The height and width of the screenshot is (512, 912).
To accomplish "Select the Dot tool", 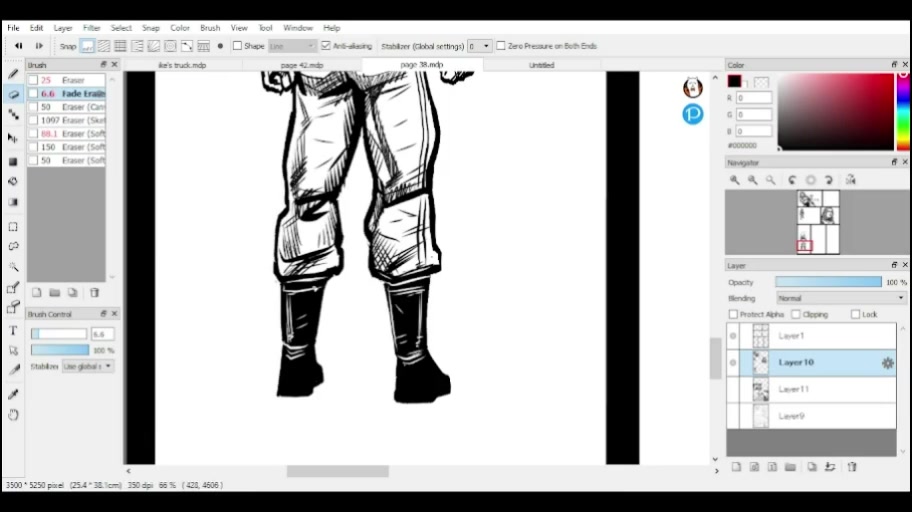I will pyautogui.click(x=13, y=115).
